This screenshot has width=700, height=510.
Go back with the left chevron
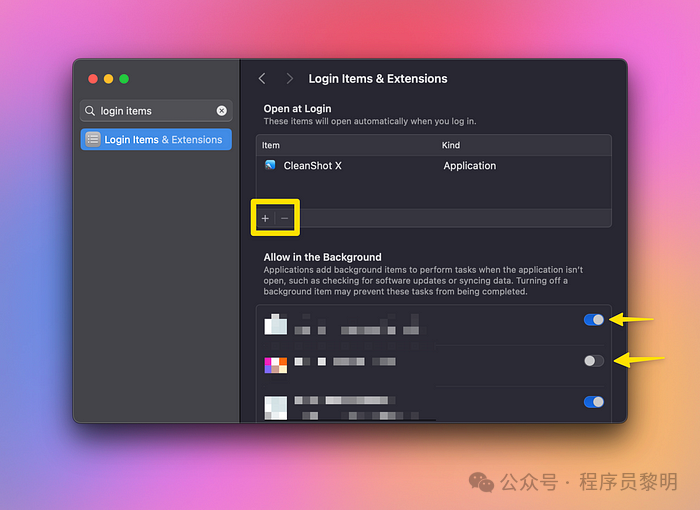click(262, 79)
